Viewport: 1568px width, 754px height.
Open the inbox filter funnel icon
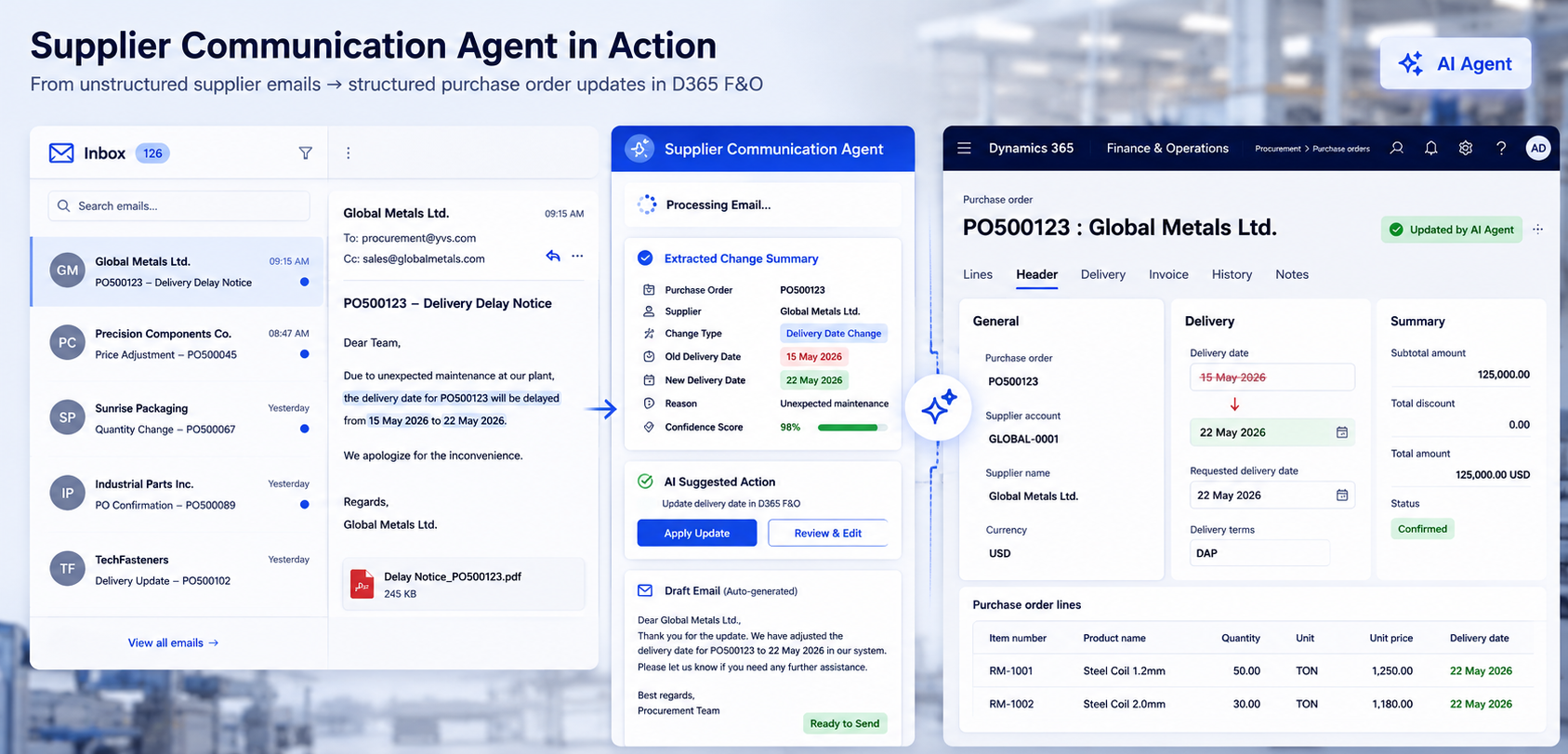pyautogui.click(x=305, y=153)
